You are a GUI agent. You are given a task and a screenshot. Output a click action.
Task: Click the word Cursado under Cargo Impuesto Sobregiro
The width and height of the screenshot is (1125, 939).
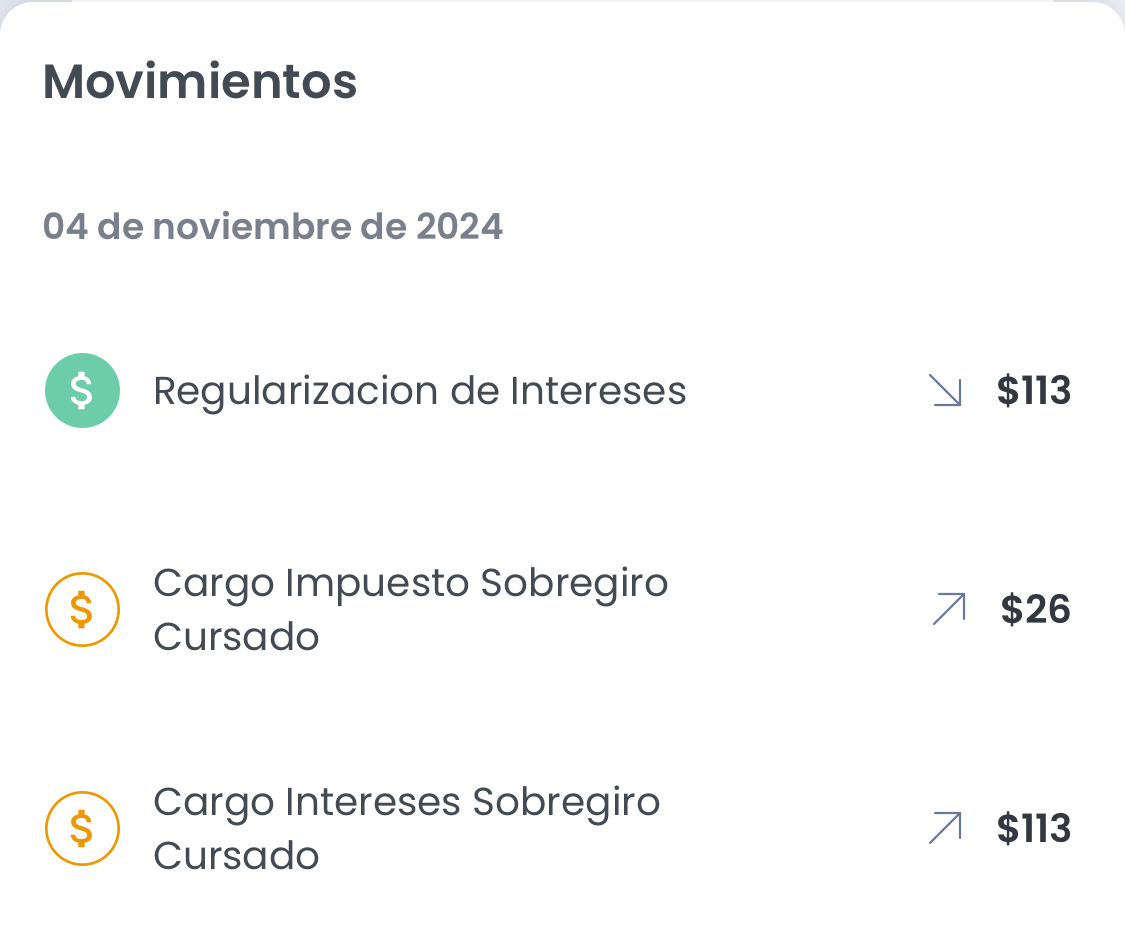236,636
